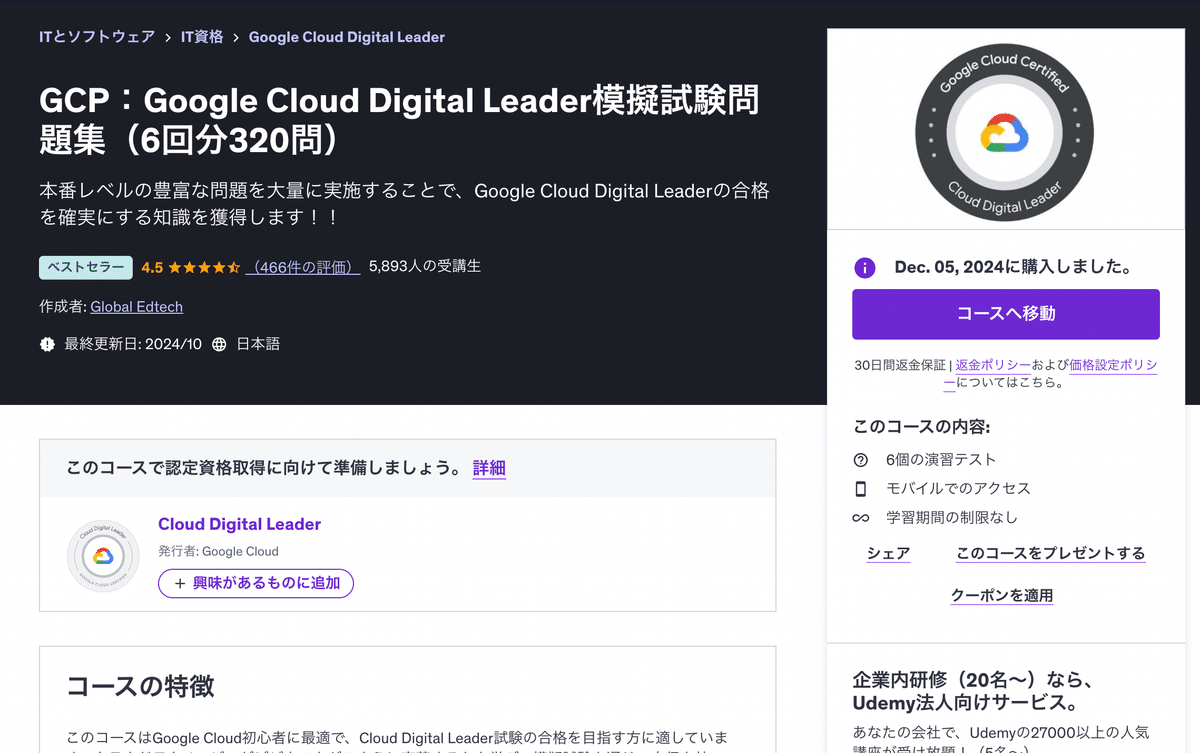This screenshot has height=753, width=1200.
Task: Click the 6個の演習テスト text
Action: click(941, 460)
